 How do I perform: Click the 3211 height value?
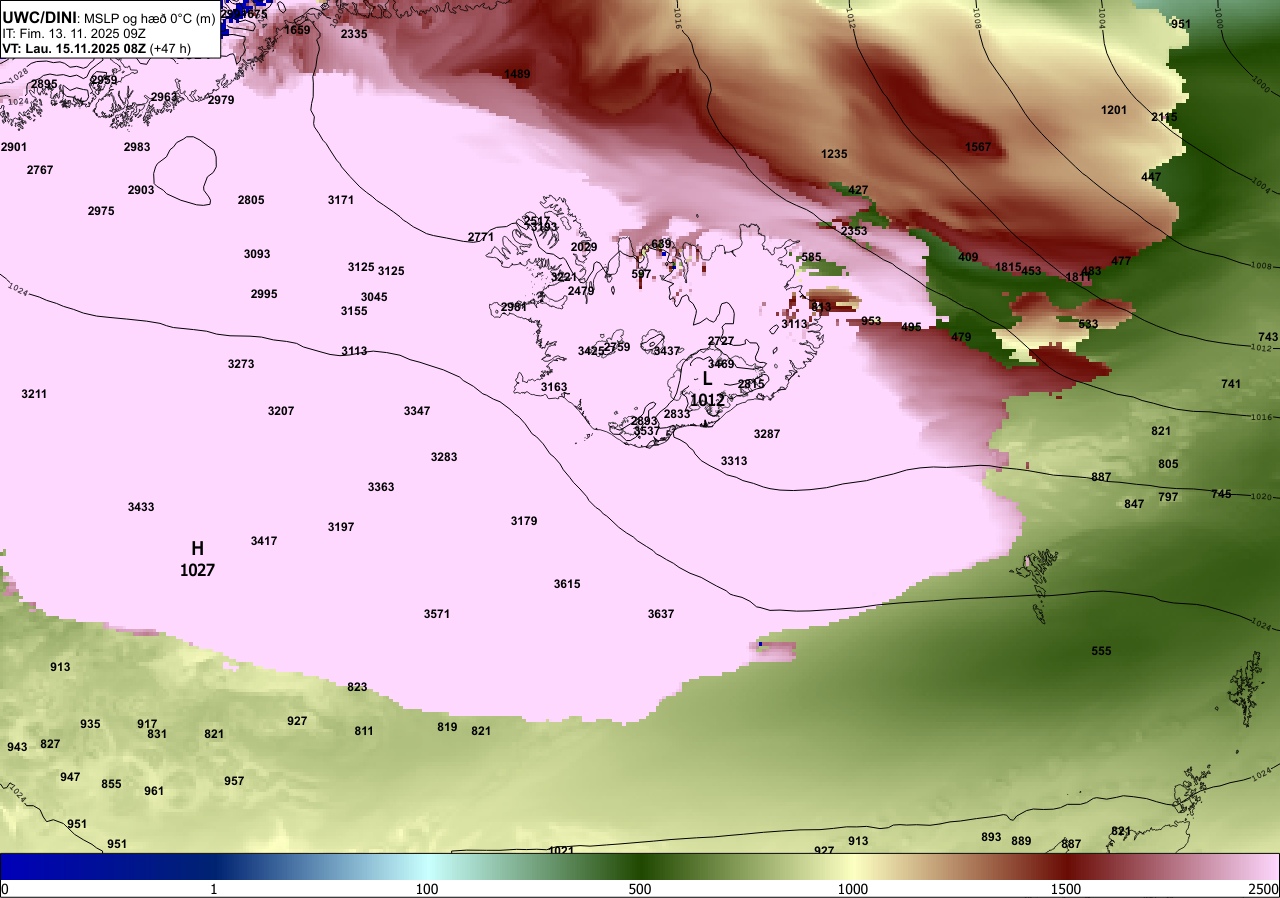[34, 394]
